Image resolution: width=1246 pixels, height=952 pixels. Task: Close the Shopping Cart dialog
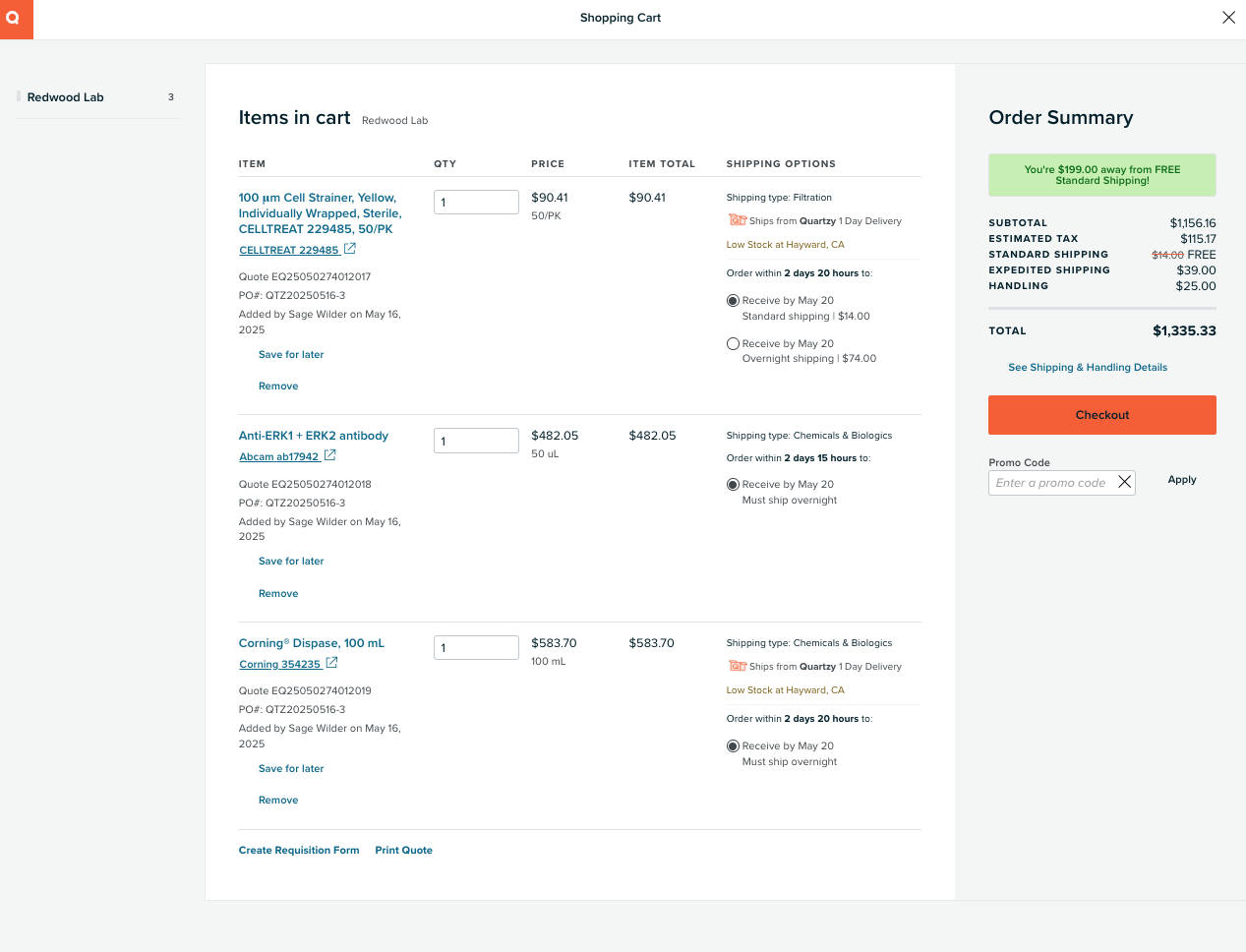tap(1228, 18)
